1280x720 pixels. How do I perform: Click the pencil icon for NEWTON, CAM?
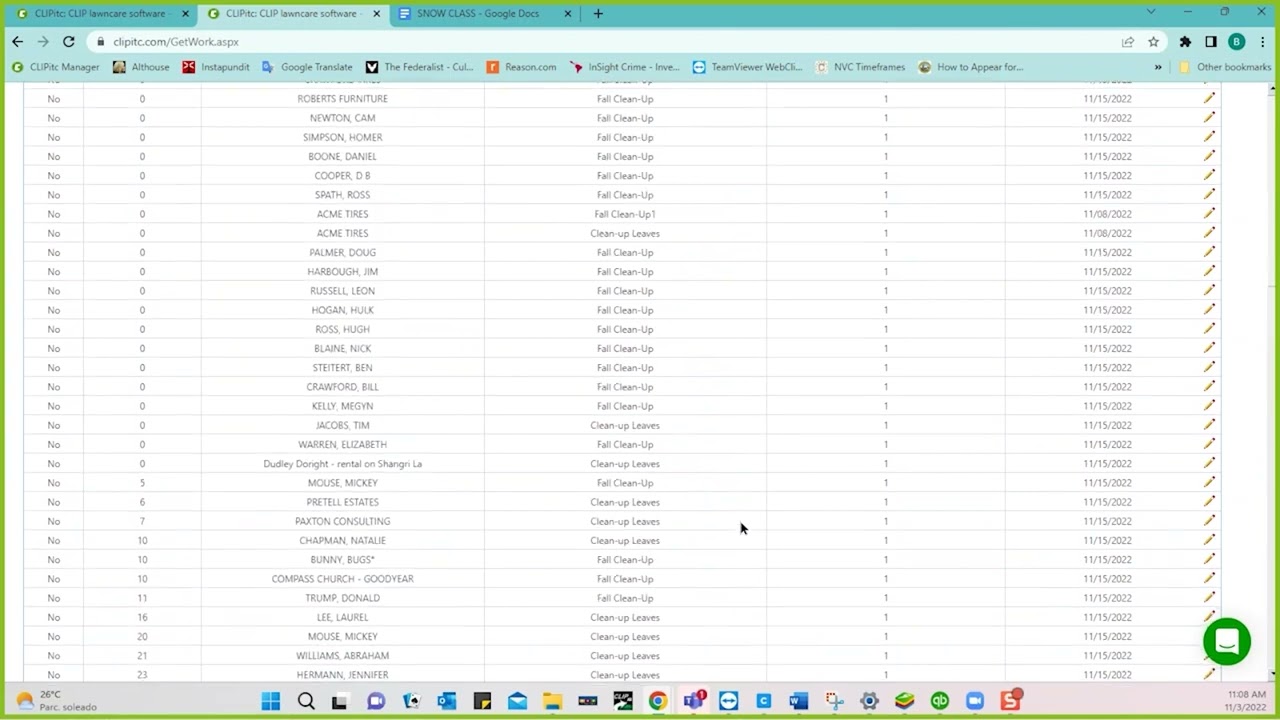[x=1209, y=117]
